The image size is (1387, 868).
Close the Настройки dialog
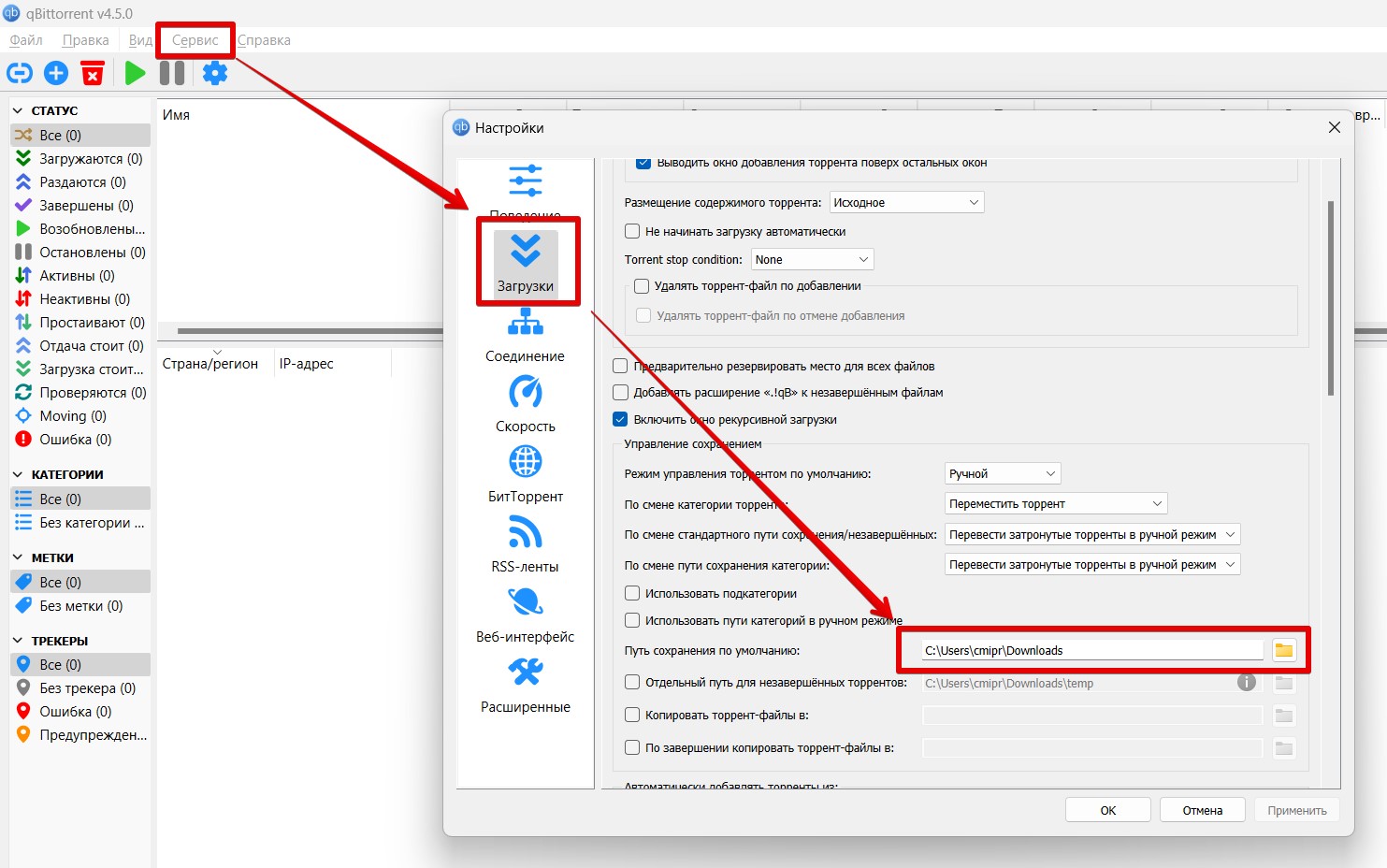(1335, 127)
